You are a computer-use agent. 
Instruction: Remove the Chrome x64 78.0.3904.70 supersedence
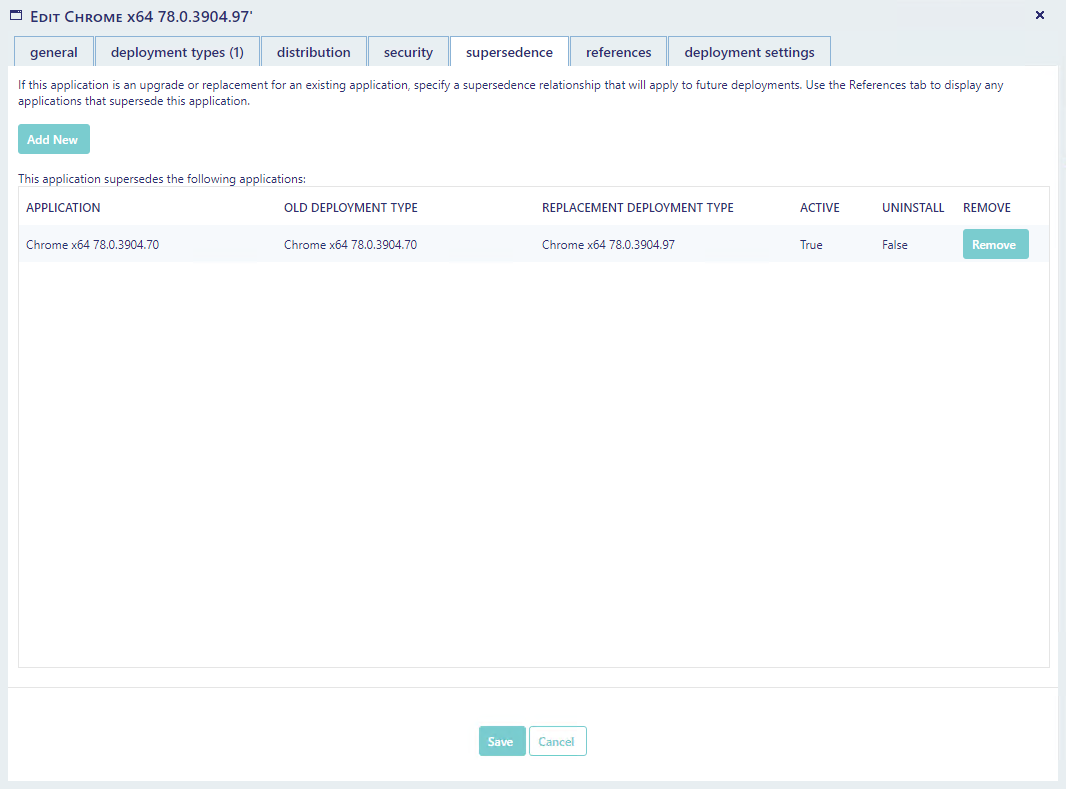[995, 244]
